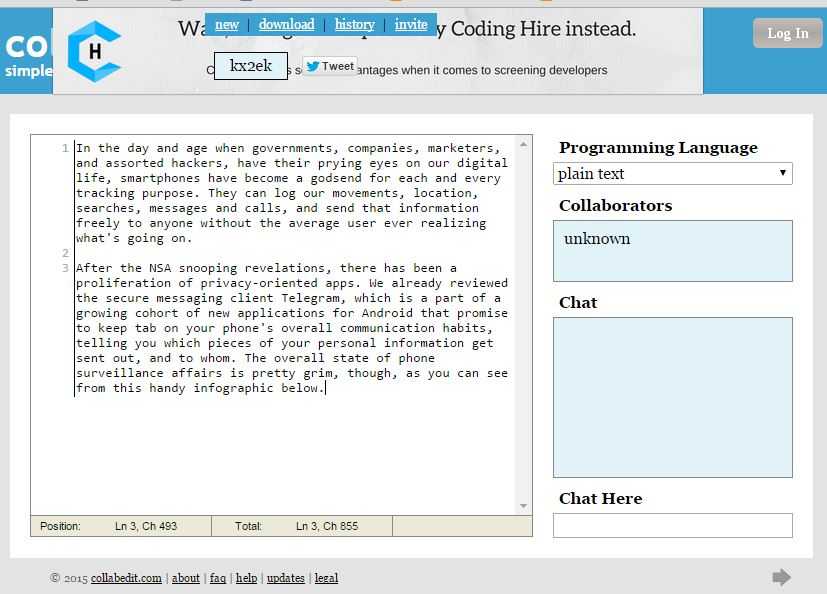Select the 'invite' menu link
Viewport: 827px width, 594px height.
[x=410, y=25]
